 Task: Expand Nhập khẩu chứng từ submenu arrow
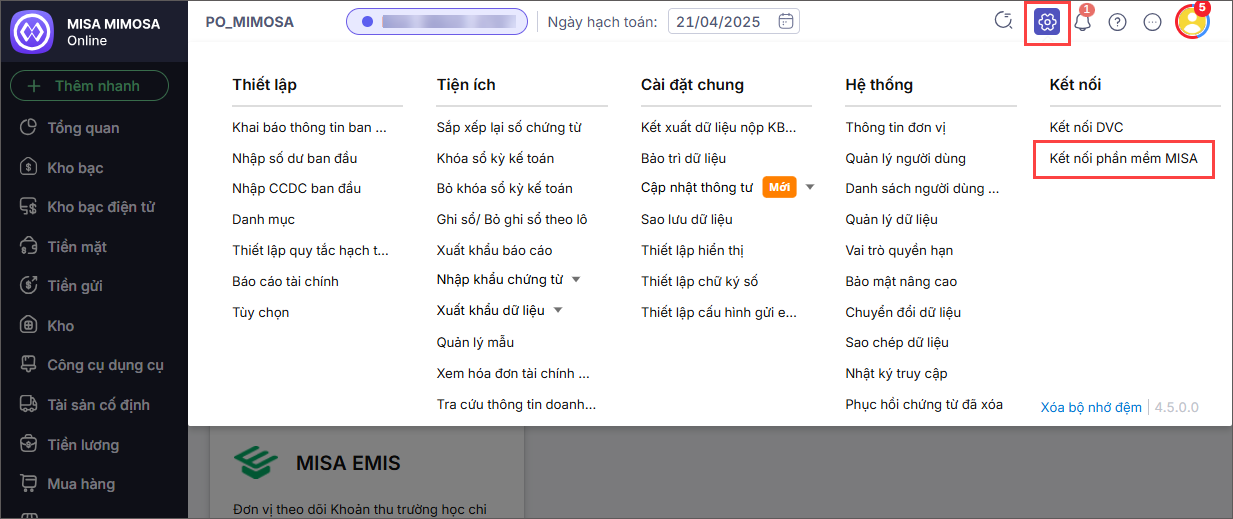(x=576, y=280)
